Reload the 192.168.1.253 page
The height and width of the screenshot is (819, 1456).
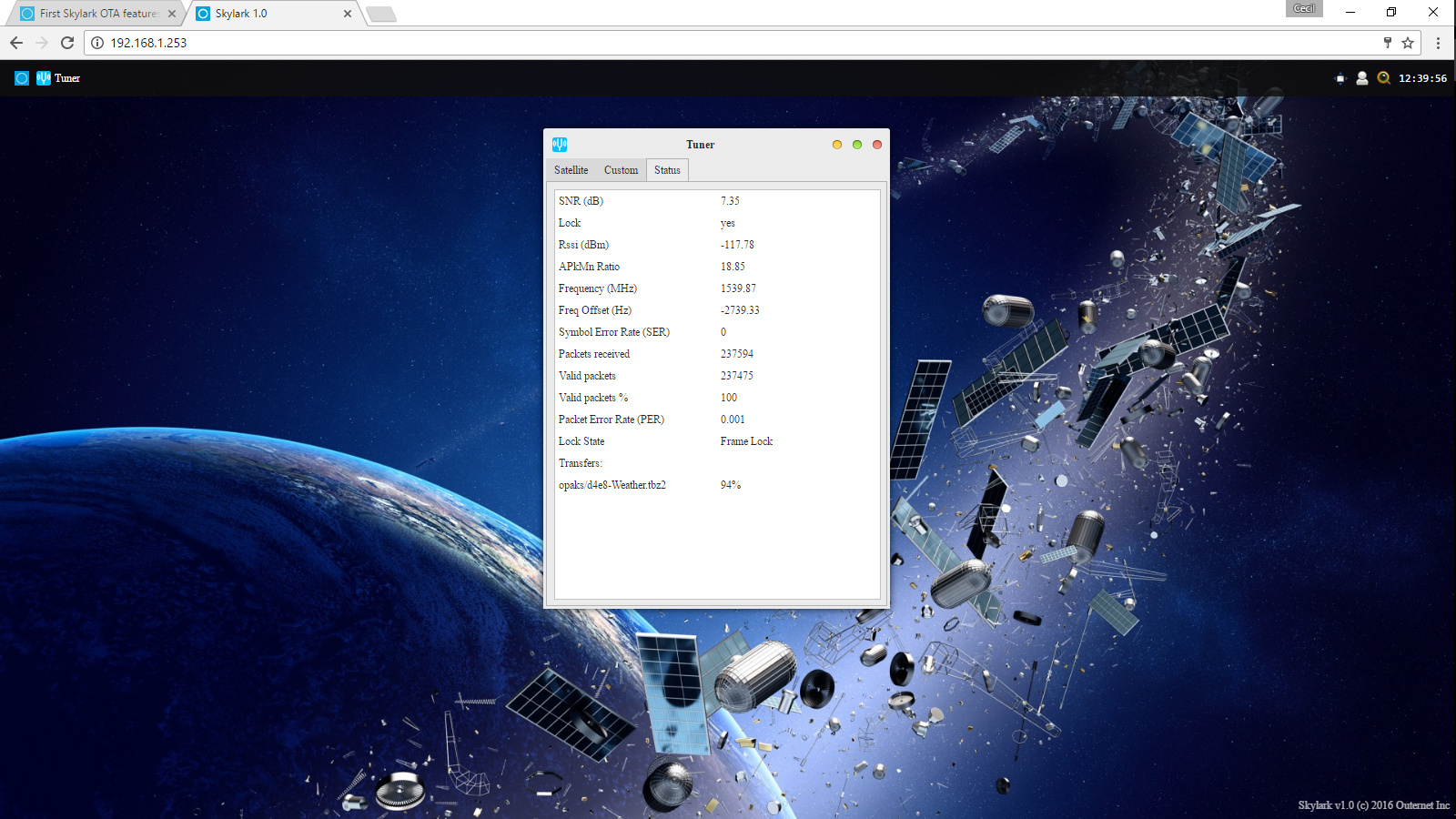(67, 43)
